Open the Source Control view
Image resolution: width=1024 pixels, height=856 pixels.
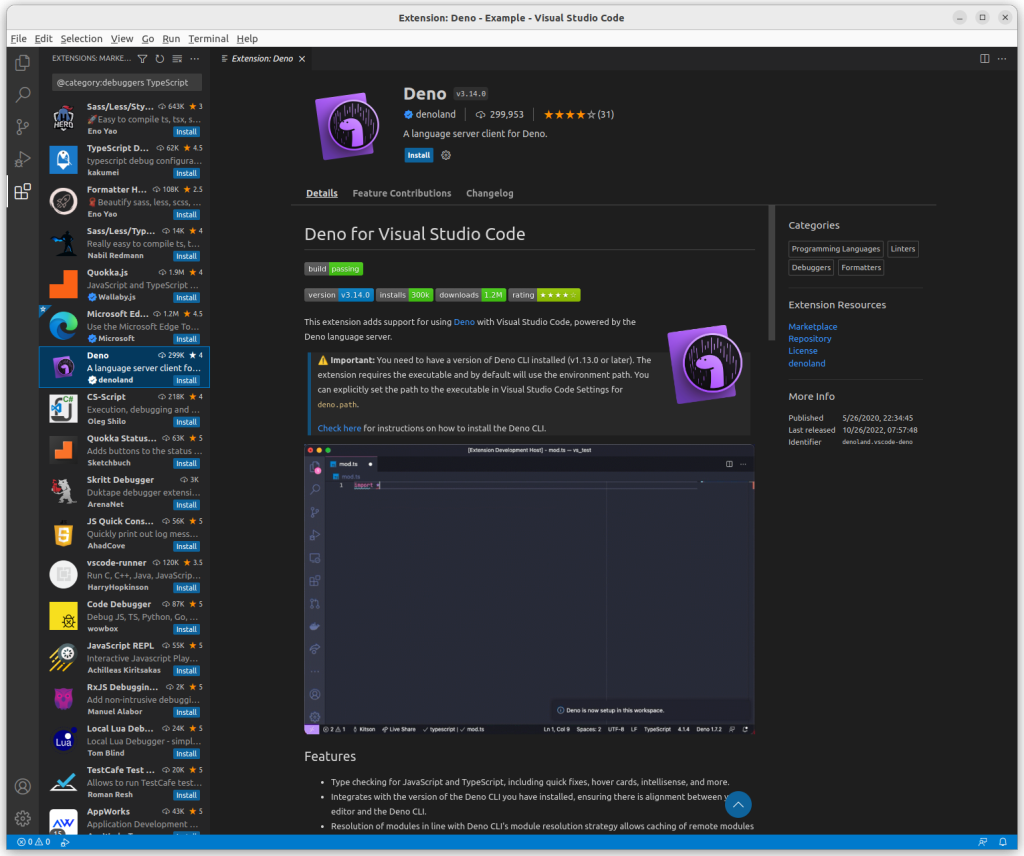(x=22, y=128)
